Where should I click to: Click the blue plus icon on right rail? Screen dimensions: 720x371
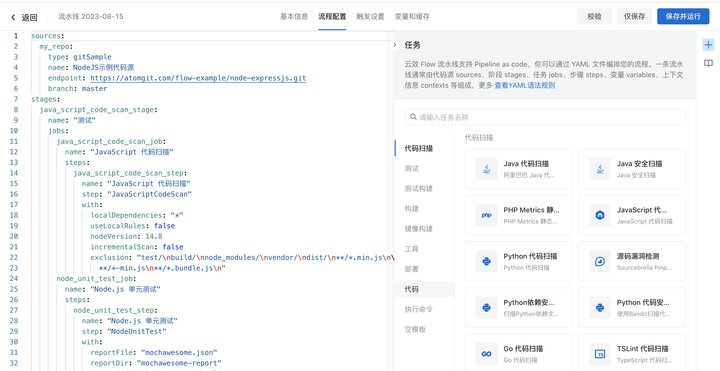(x=708, y=45)
